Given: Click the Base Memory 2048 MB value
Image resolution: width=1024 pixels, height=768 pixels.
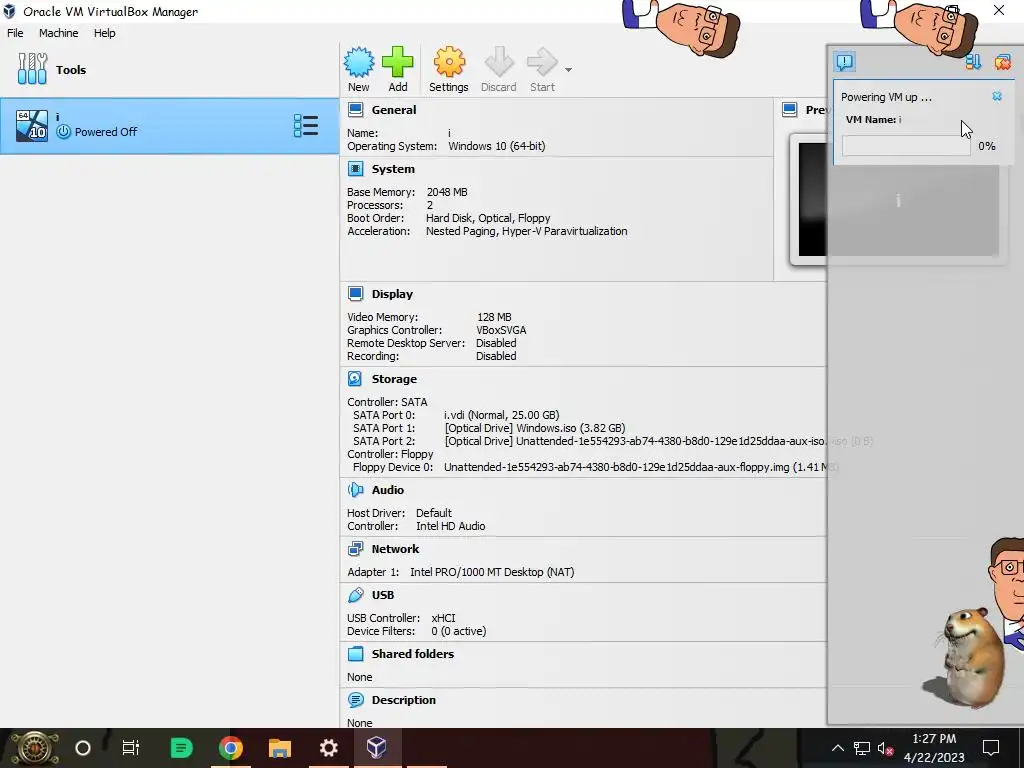Looking at the screenshot, I should [x=447, y=192].
